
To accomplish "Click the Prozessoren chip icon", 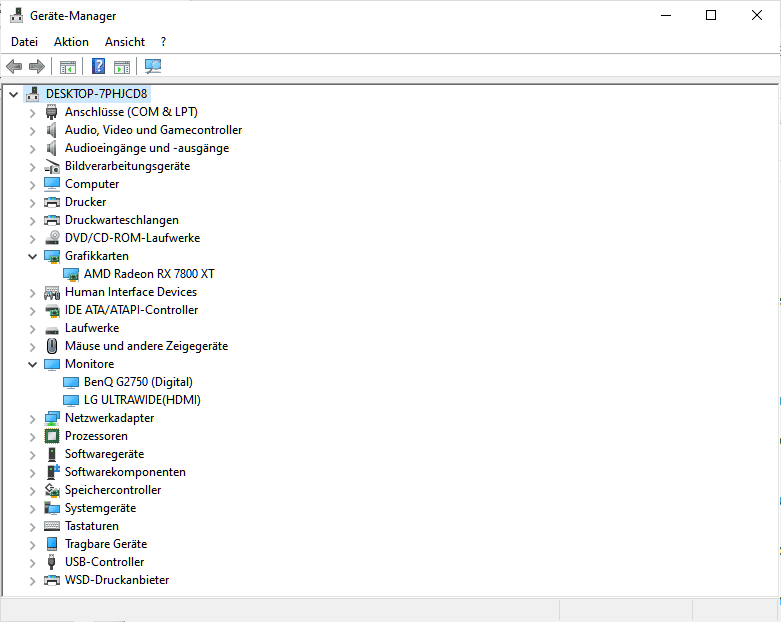I will (52, 436).
